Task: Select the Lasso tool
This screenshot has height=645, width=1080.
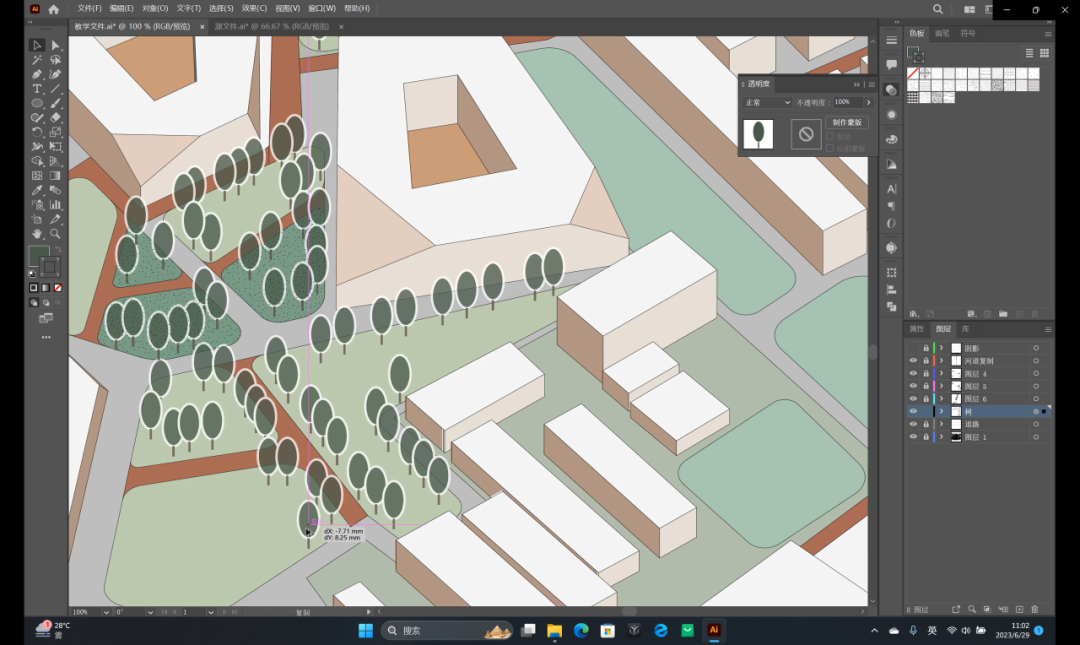Action: [x=55, y=60]
